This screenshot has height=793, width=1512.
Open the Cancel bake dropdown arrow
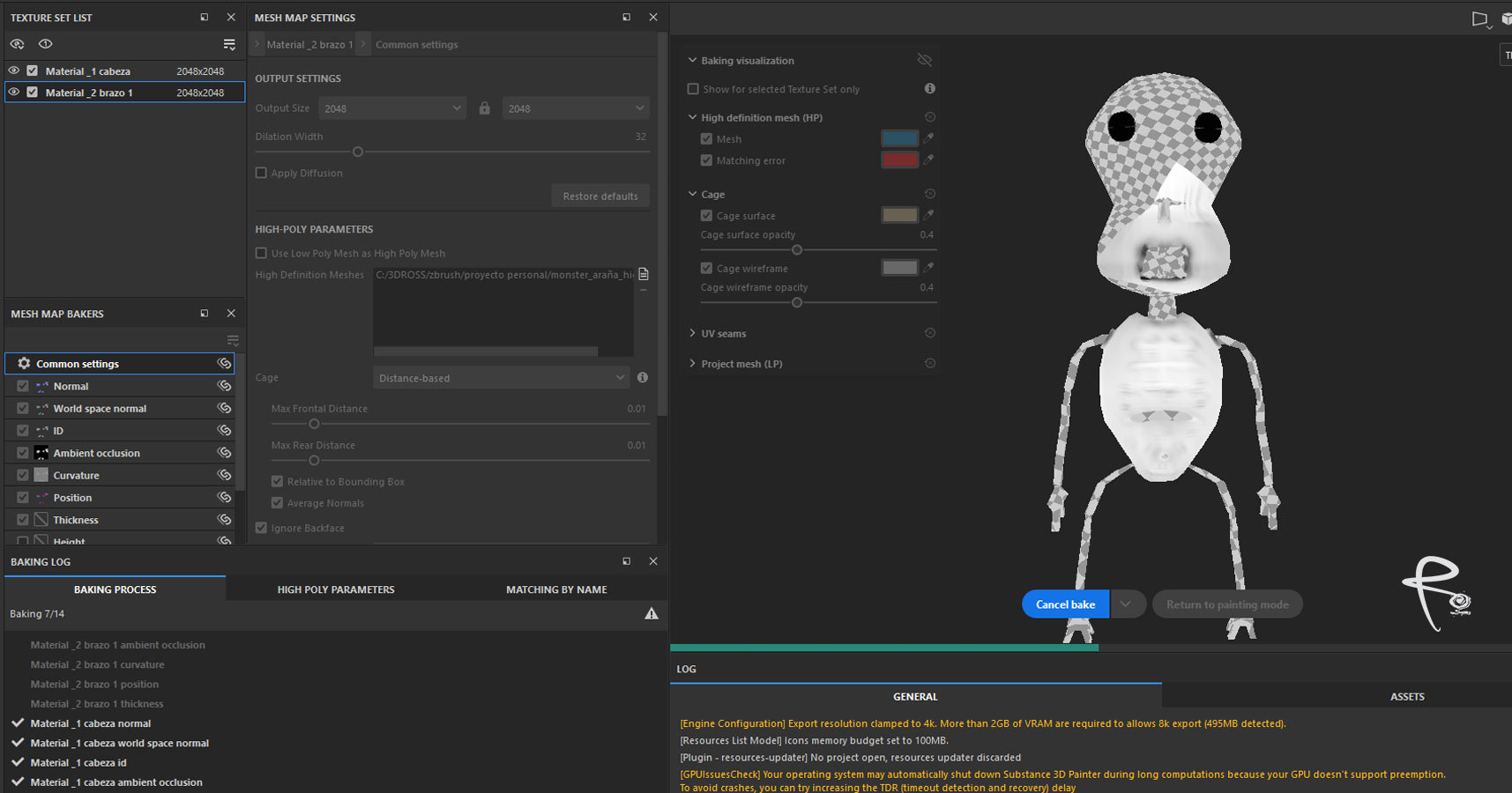(1126, 604)
